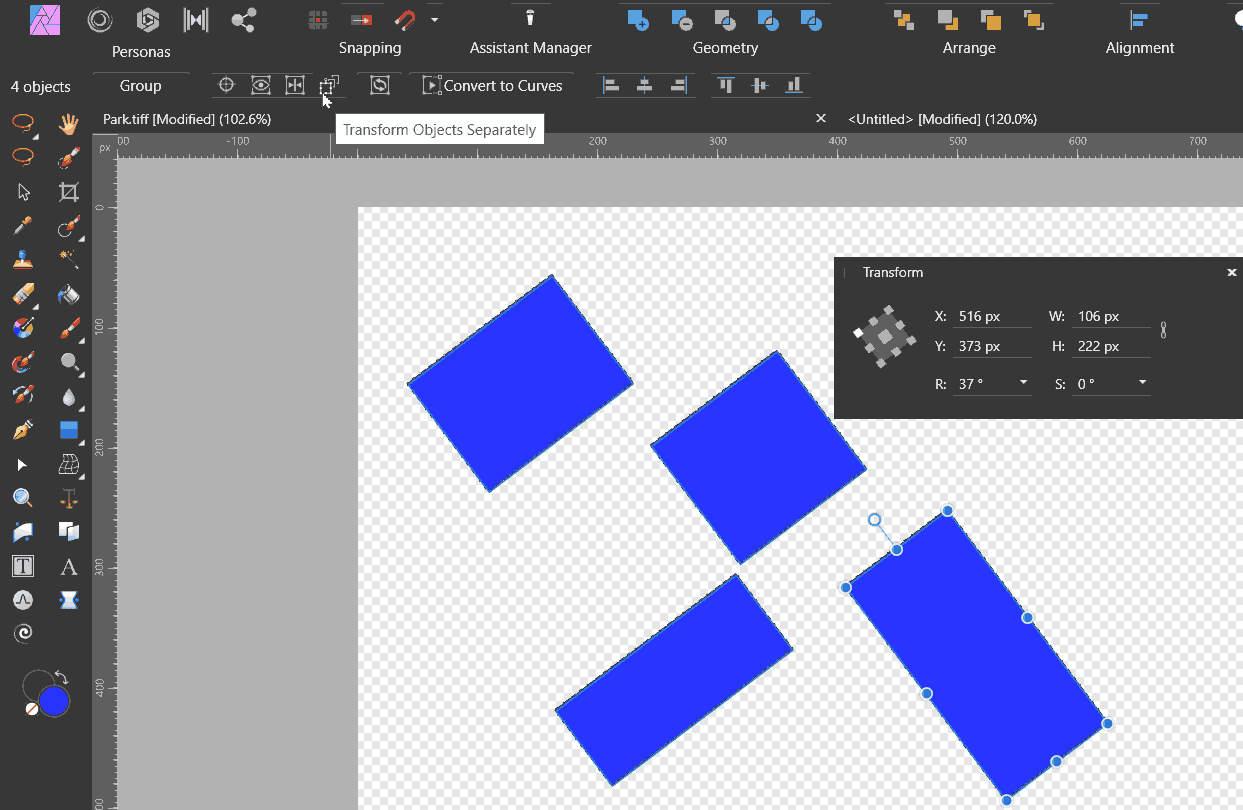Click Convert to Curves button
Viewport: 1243px width, 810px height.
pos(492,86)
